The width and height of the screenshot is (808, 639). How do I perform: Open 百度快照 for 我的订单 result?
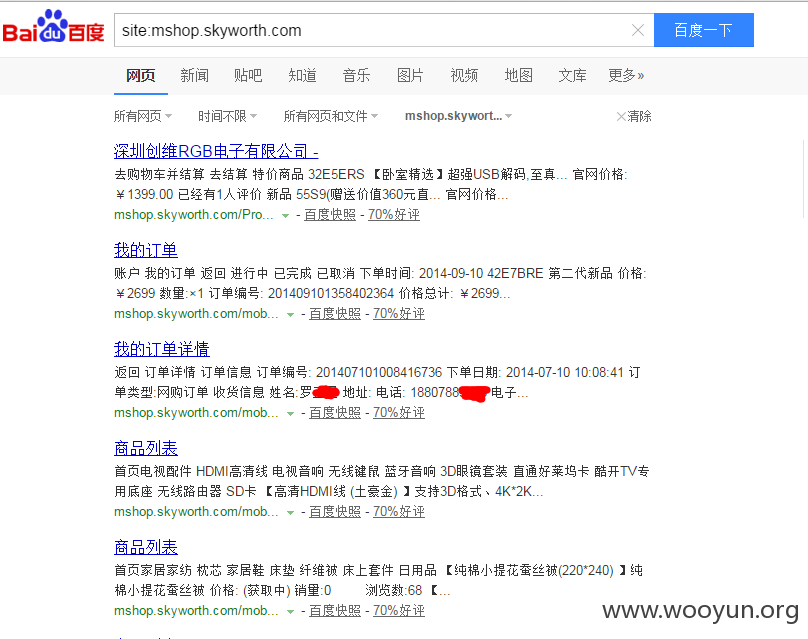[x=335, y=314]
